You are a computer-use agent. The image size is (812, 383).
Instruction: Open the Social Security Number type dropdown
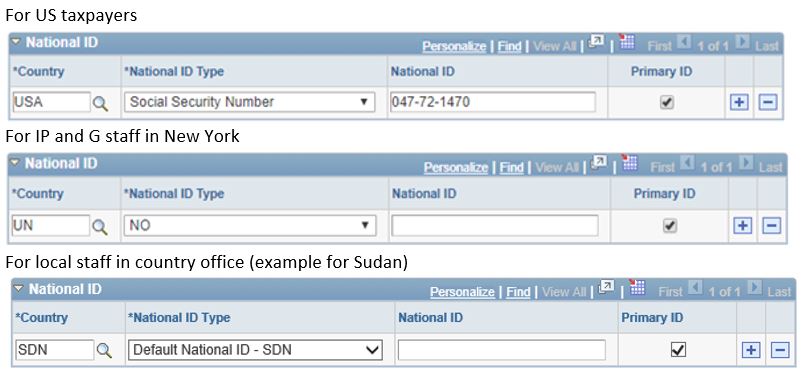click(249, 102)
